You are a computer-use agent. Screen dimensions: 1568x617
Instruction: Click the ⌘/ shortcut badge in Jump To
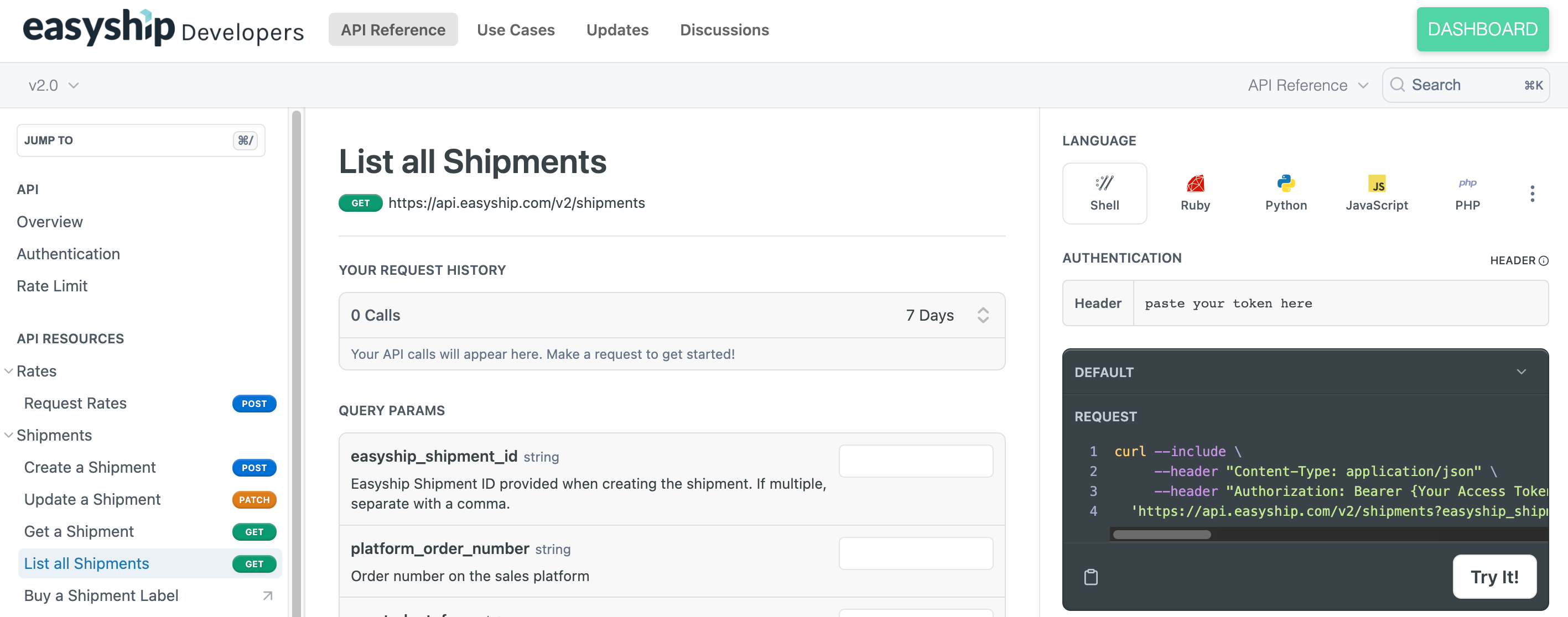[x=245, y=140]
